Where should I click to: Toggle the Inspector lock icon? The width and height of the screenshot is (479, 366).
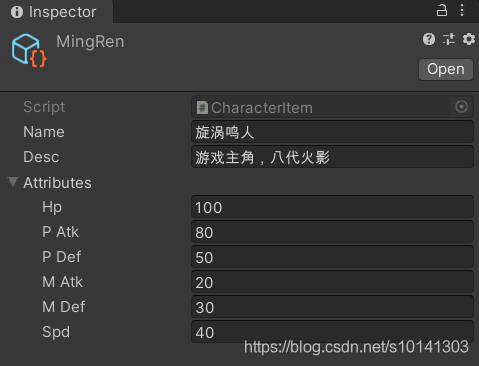tap(442, 10)
